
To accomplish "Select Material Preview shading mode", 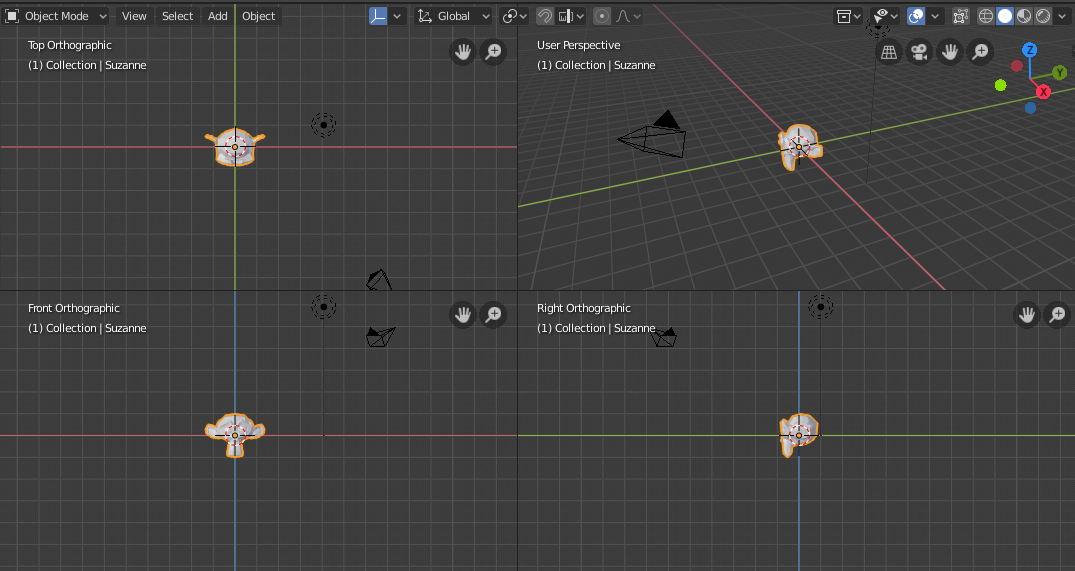I will (x=1026, y=16).
